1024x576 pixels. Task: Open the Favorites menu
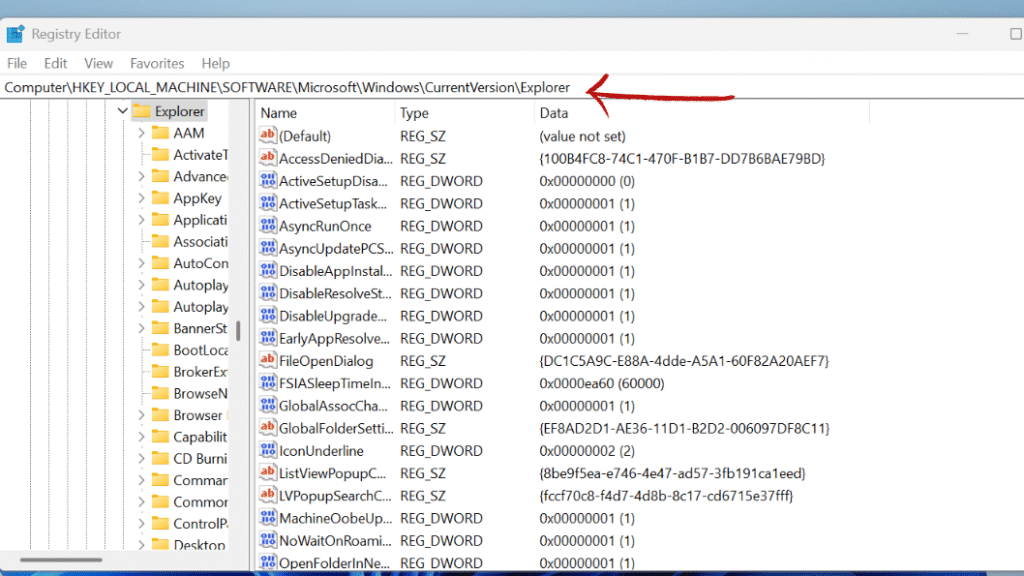pos(157,63)
